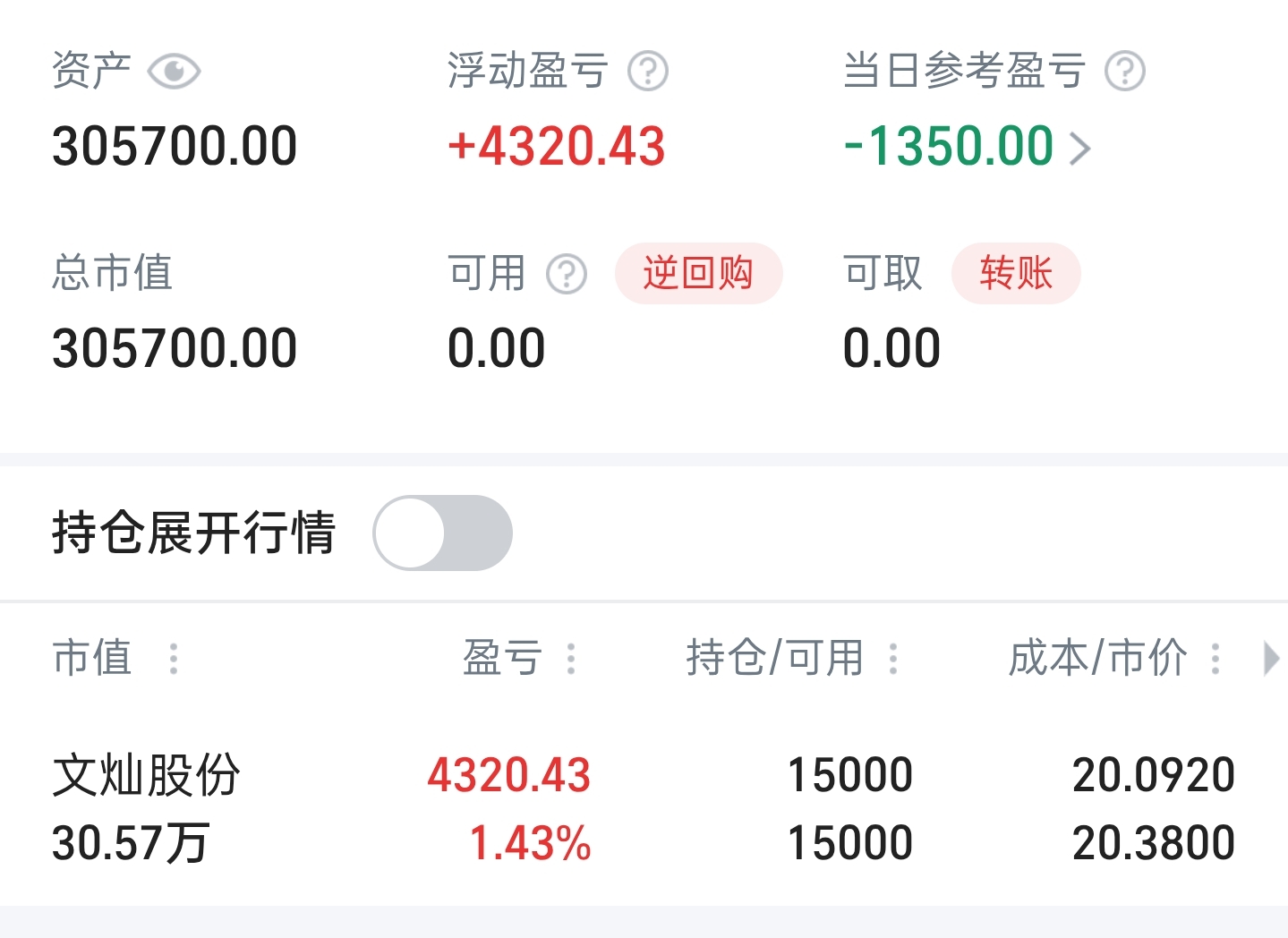Tap the 逆回购 button
Image resolution: width=1288 pixels, height=938 pixels.
tap(698, 273)
